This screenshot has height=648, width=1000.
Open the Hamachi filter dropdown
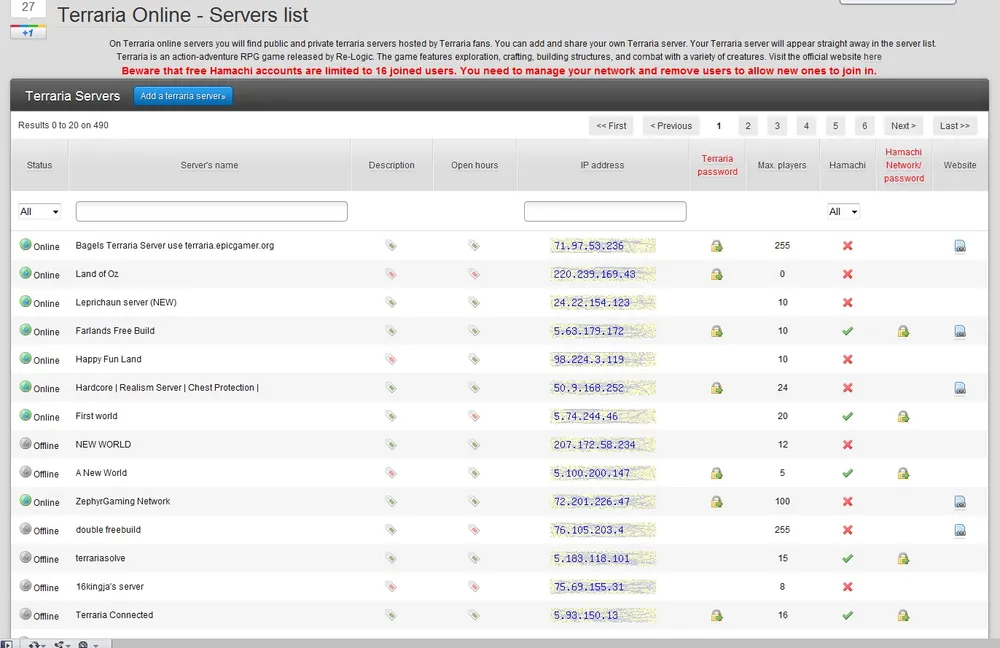843,211
